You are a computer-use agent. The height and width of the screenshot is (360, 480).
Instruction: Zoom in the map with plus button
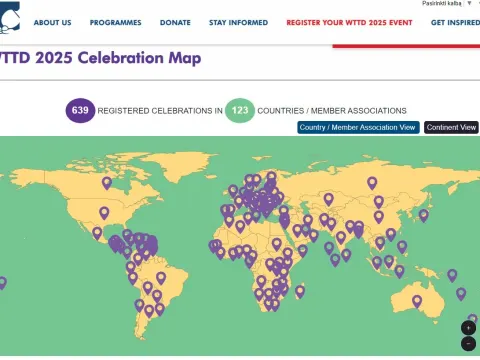(468, 328)
